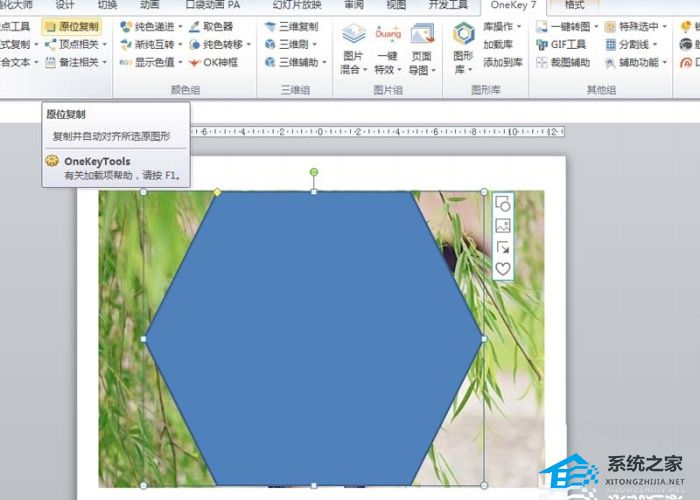The width and height of the screenshot is (700, 500).
Task: Click the resize arrow icon in the floating toolbar
Action: (x=503, y=247)
